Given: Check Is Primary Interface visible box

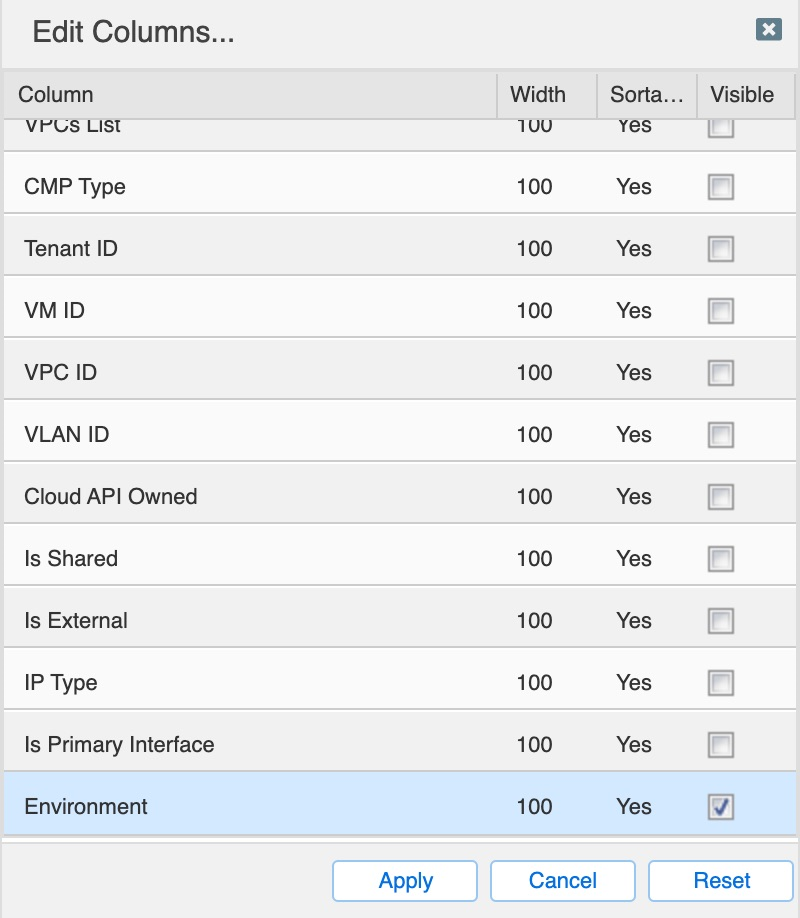Looking at the screenshot, I should click(721, 745).
